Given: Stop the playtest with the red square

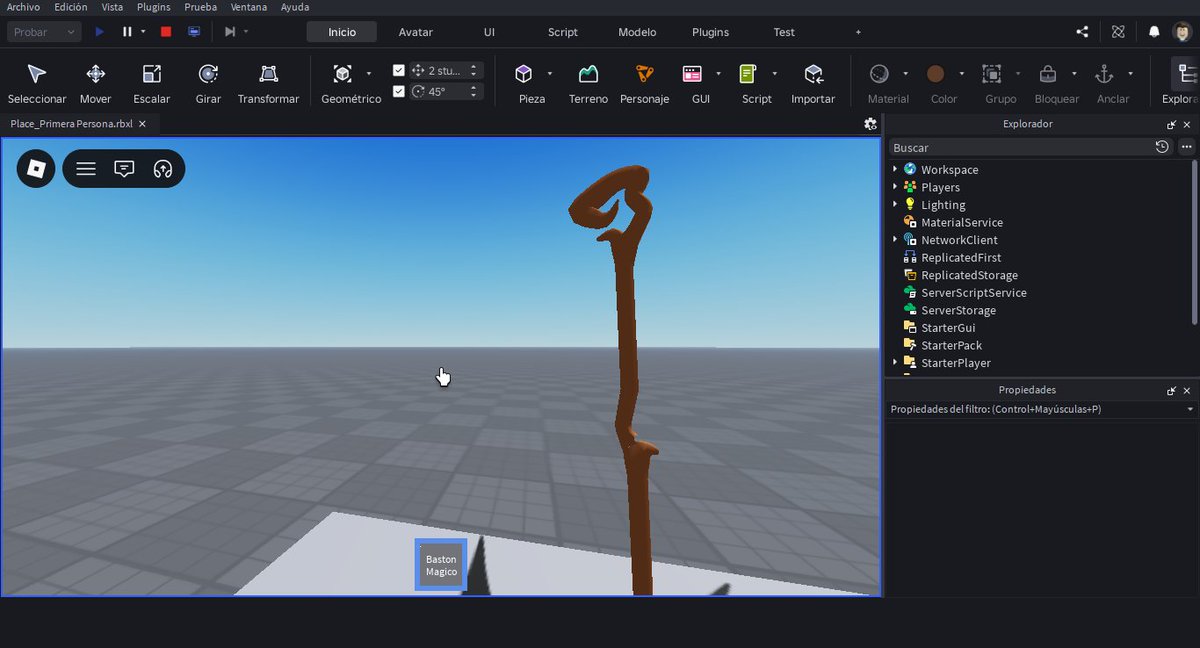Looking at the screenshot, I should [x=166, y=32].
